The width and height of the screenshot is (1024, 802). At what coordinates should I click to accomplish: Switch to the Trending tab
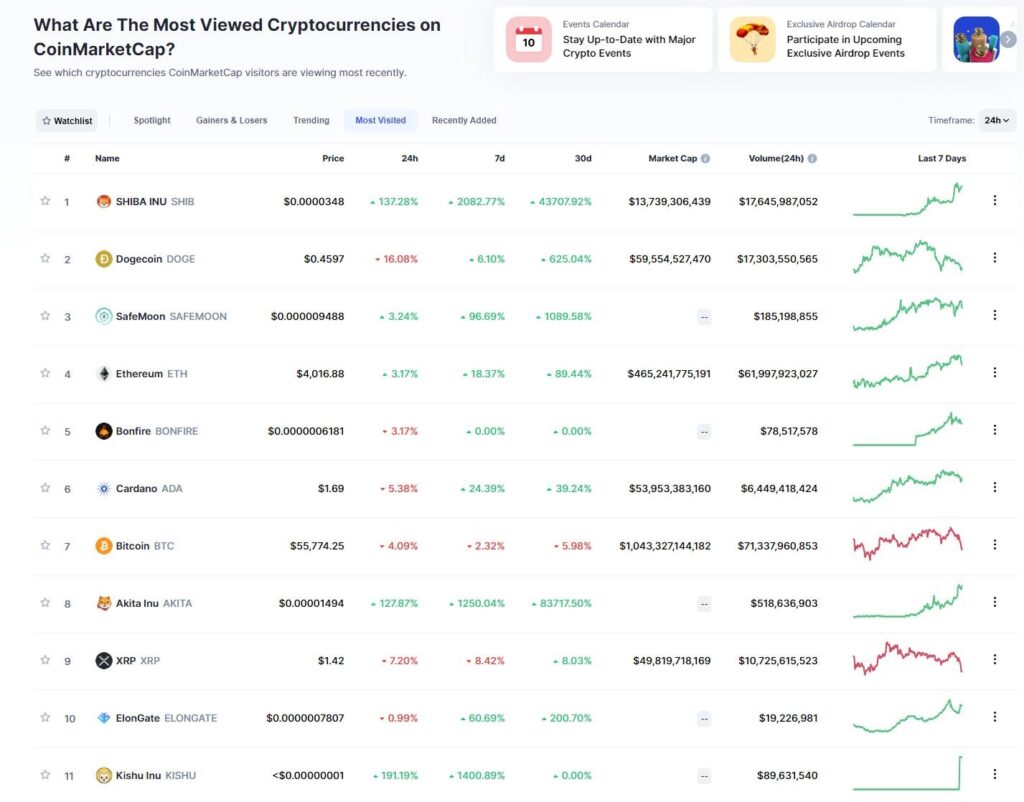tap(311, 121)
